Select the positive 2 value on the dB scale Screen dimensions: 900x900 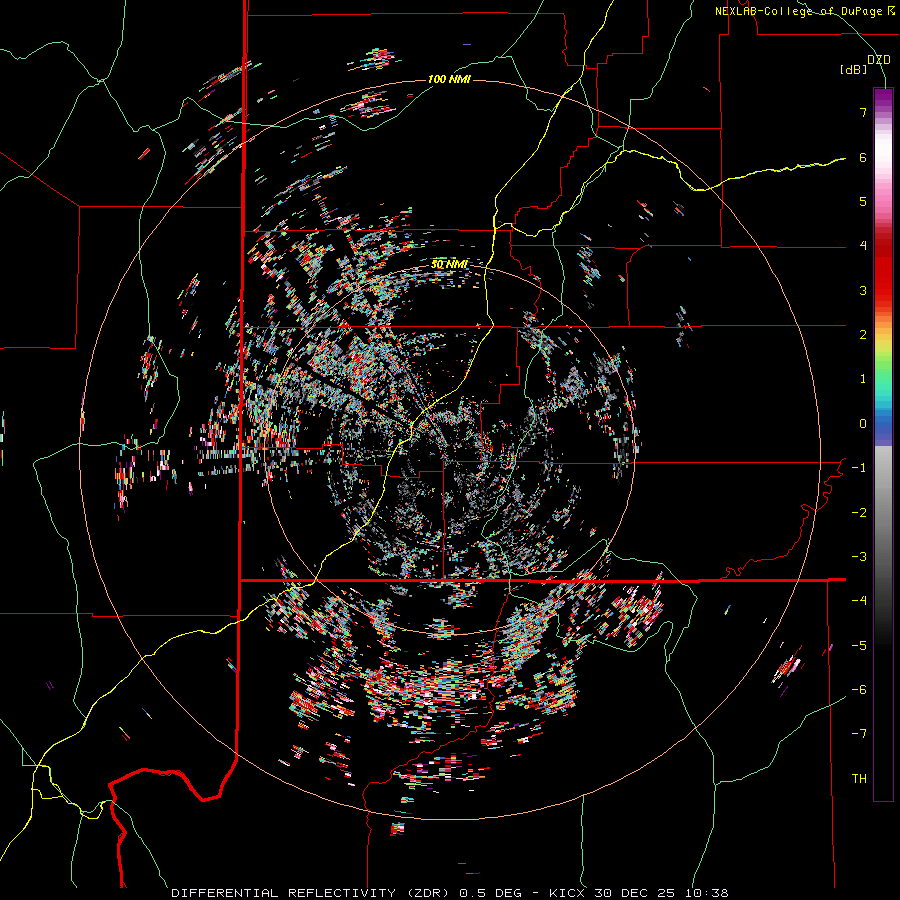click(863, 335)
